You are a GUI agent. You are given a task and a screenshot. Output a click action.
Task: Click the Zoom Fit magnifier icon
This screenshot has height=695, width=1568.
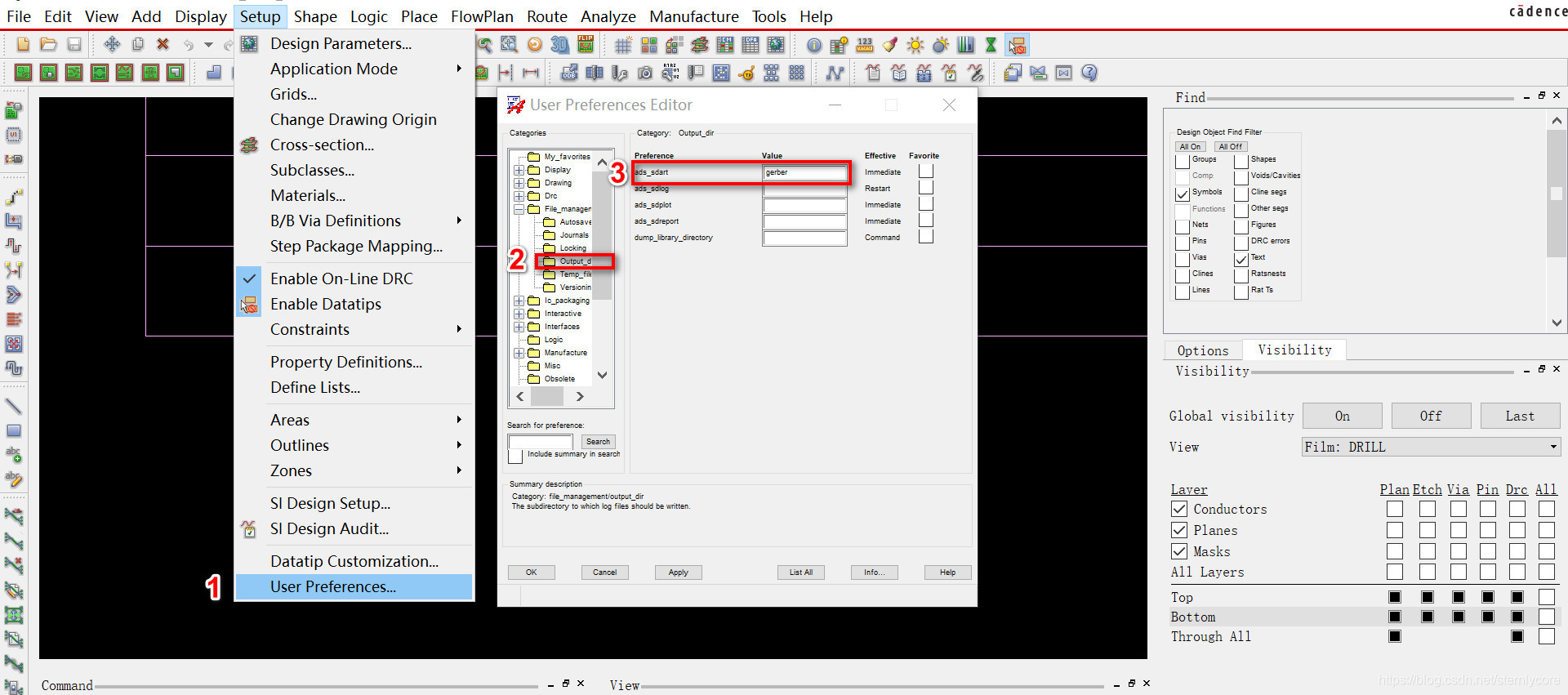coord(509,45)
